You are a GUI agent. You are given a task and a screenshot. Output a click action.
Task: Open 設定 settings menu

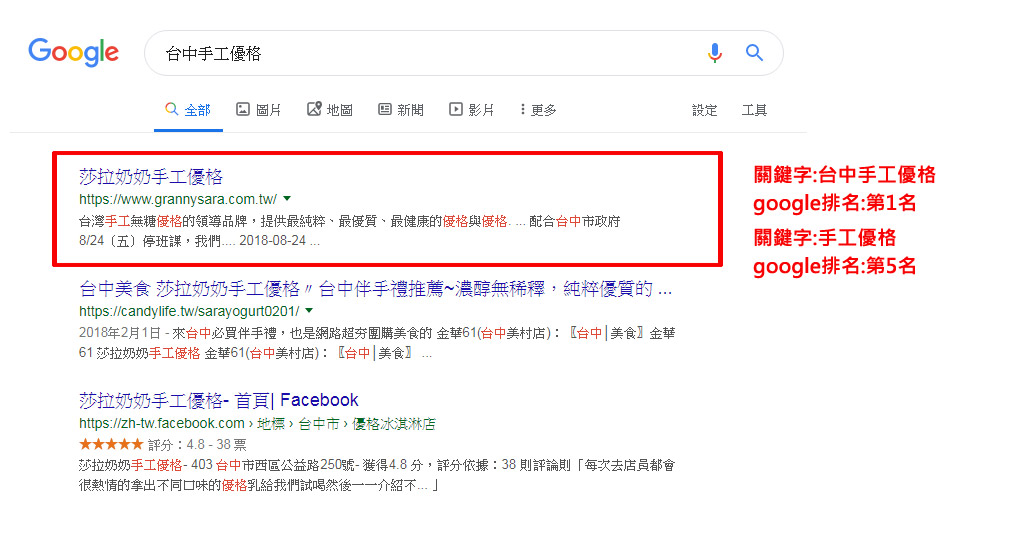704,110
